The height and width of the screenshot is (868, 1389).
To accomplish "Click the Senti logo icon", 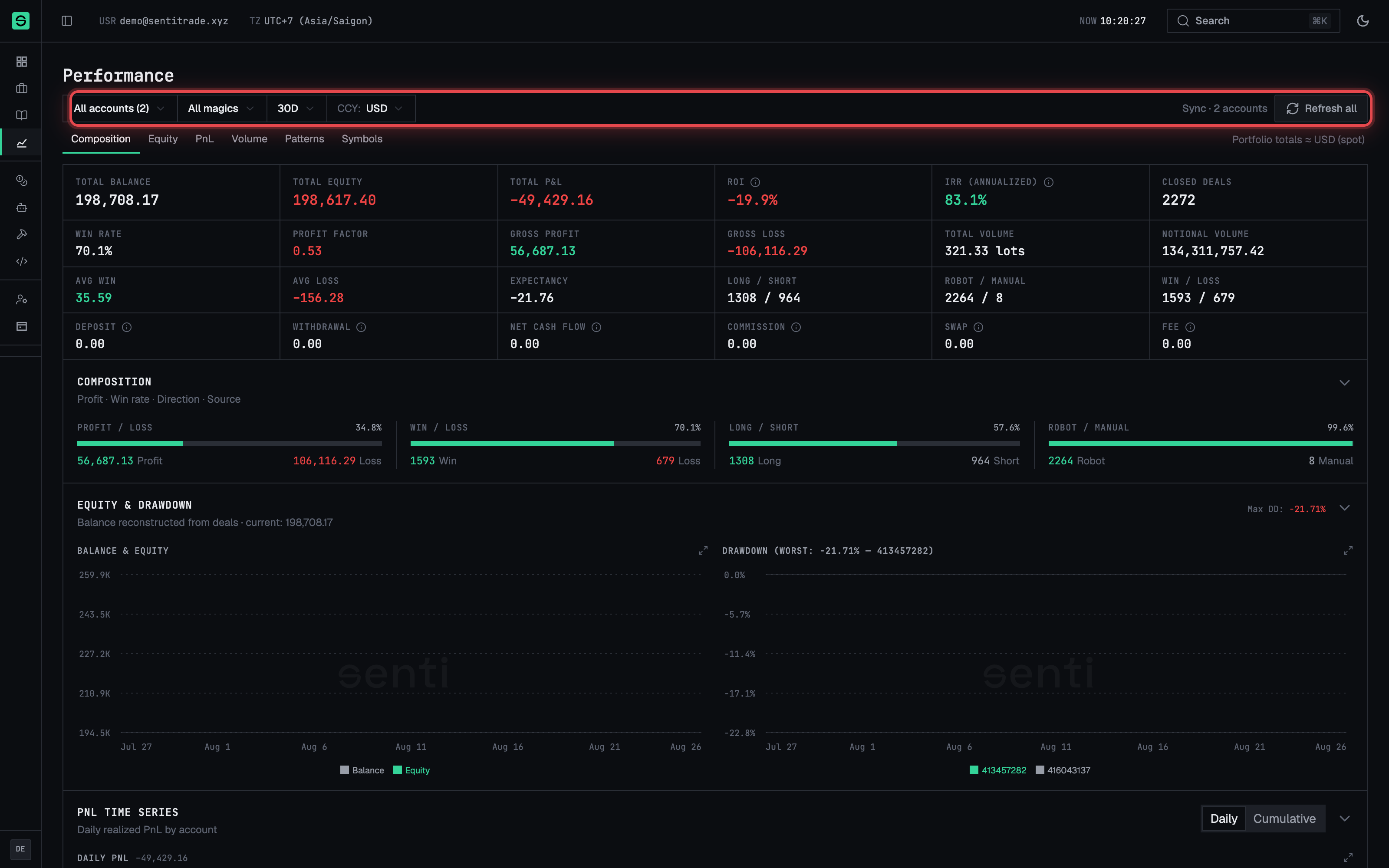I will (x=21, y=21).
